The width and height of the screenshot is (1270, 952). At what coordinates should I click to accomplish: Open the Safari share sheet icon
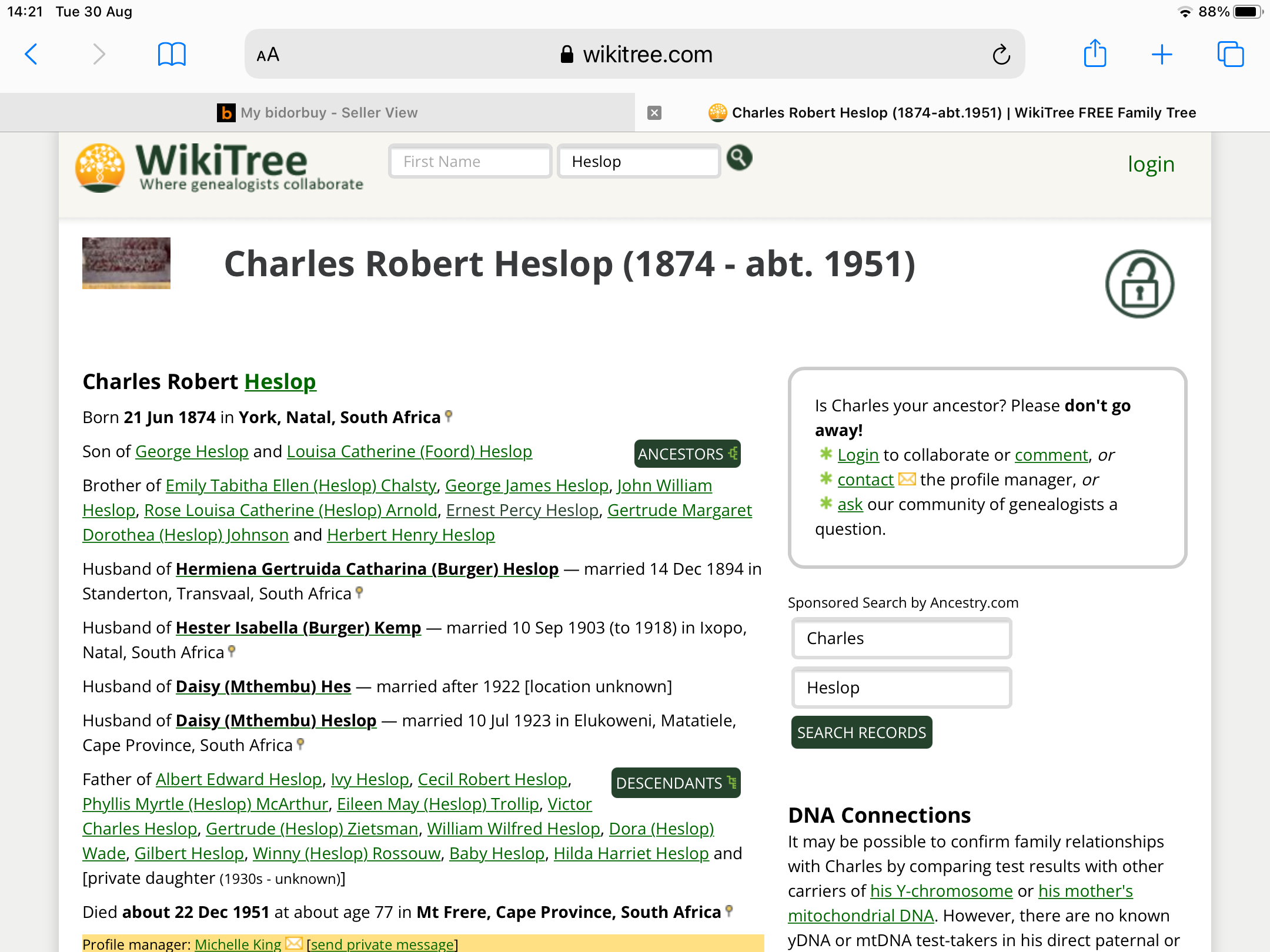coord(1095,55)
